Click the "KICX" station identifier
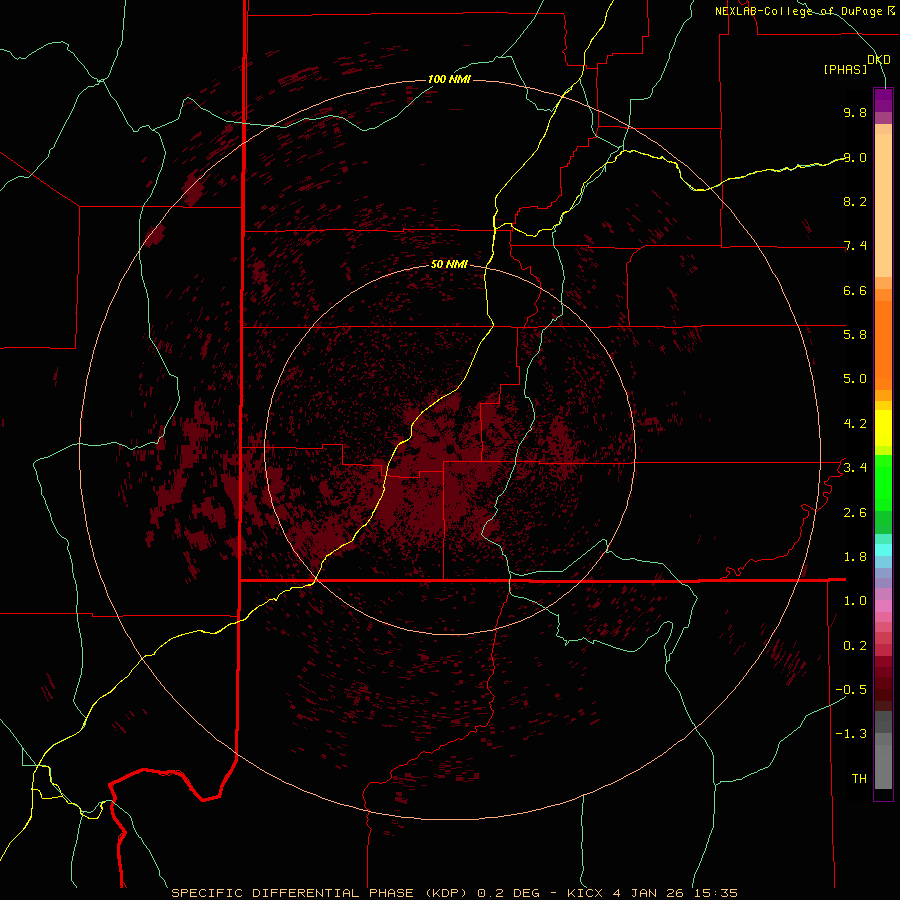 (x=585, y=893)
